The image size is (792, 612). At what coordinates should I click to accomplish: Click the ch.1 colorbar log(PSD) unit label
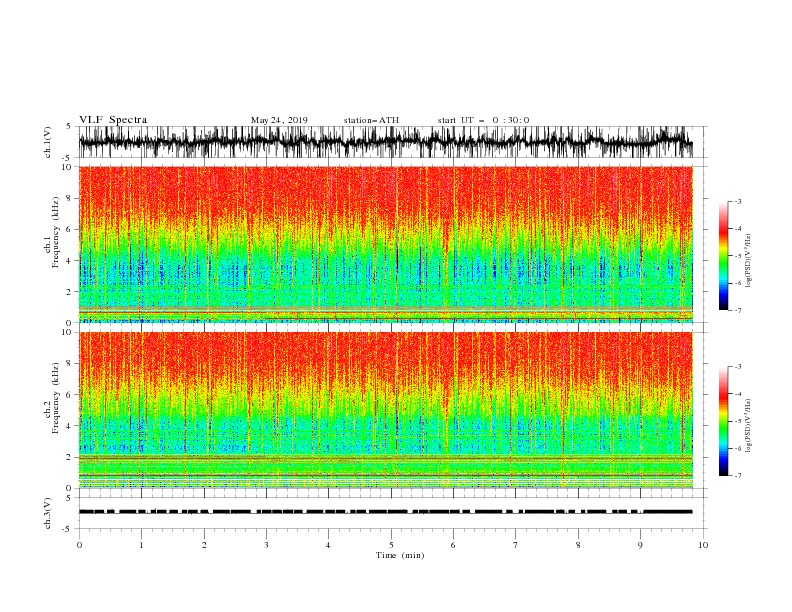coord(748,261)
